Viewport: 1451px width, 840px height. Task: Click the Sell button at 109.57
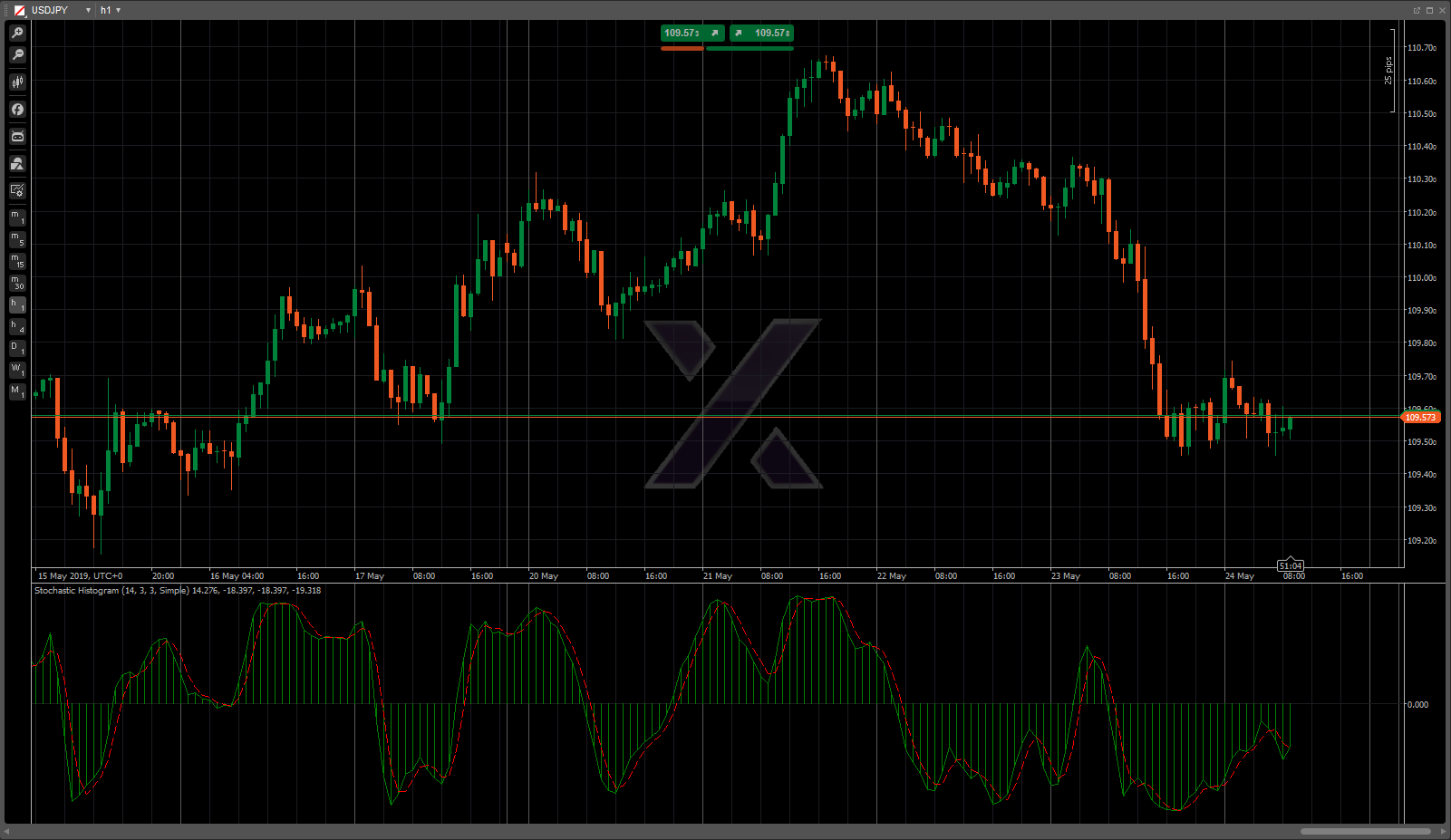coord(692,34)
